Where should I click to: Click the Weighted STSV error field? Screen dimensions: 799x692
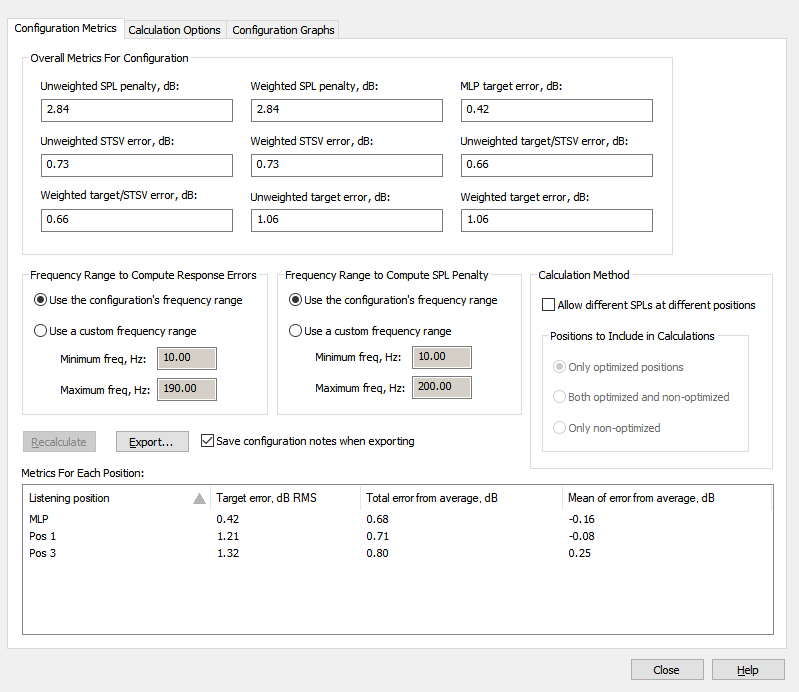click(x=347, y=165)
